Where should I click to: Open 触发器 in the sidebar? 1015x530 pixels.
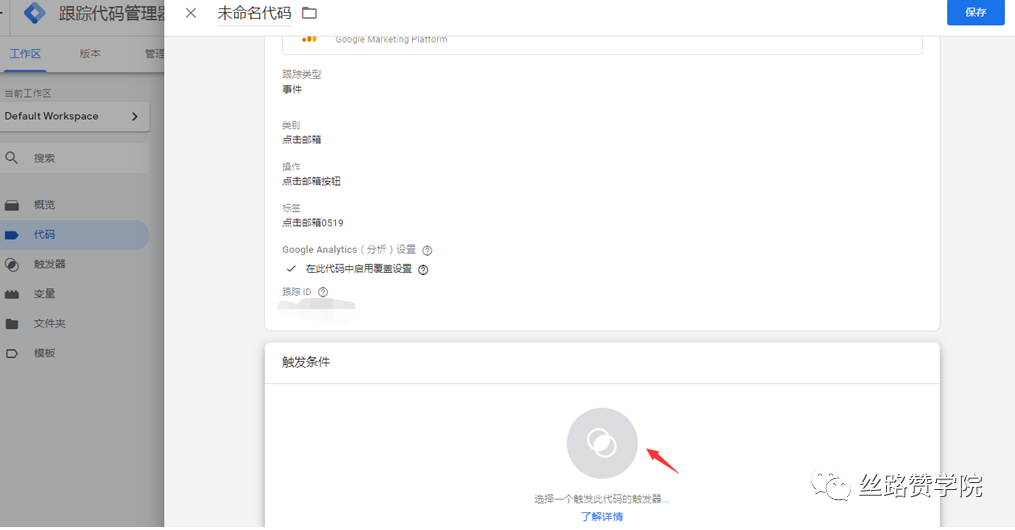pyautogui.click(x=49, y=265)
